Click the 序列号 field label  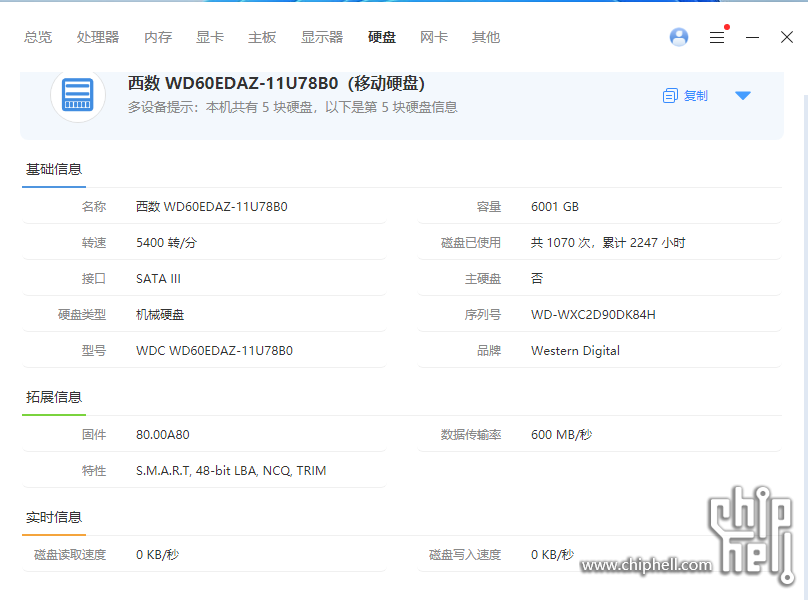click(483, 315)
